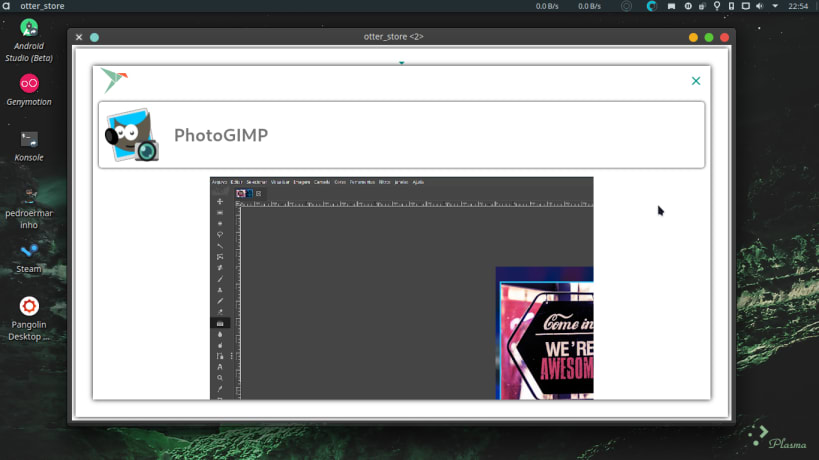Open the PhotoGIMP screenshot preview image
Screen dimensions: 819x460
[401, 288]
